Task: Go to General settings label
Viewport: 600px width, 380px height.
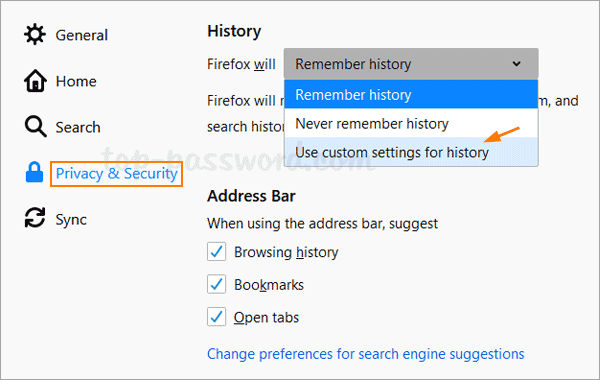Action: click(x=82, y=35)
